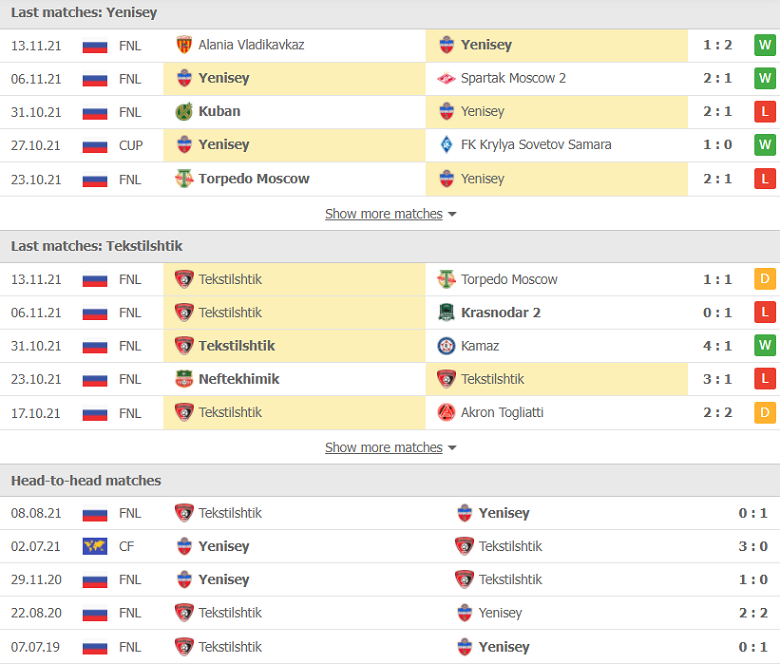Screen dimensions: 780x664
Task: Click the dropdown arrow beside Yenisey's Show more matches
Action: tap(452, 214)
